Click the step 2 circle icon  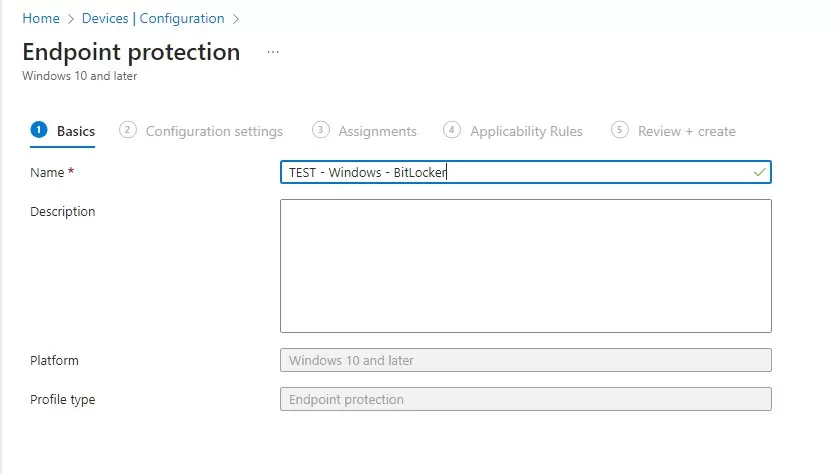pos(127,130)
